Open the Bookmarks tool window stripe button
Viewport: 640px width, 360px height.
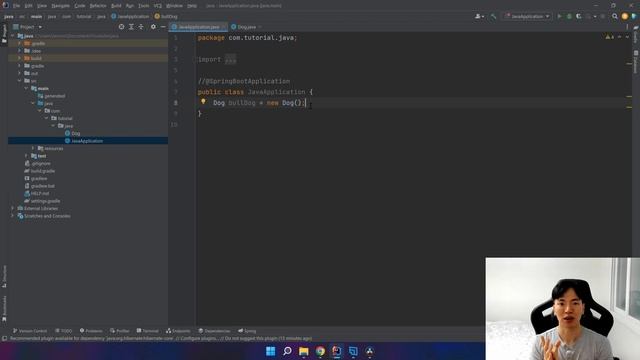[x=4, y=308]
